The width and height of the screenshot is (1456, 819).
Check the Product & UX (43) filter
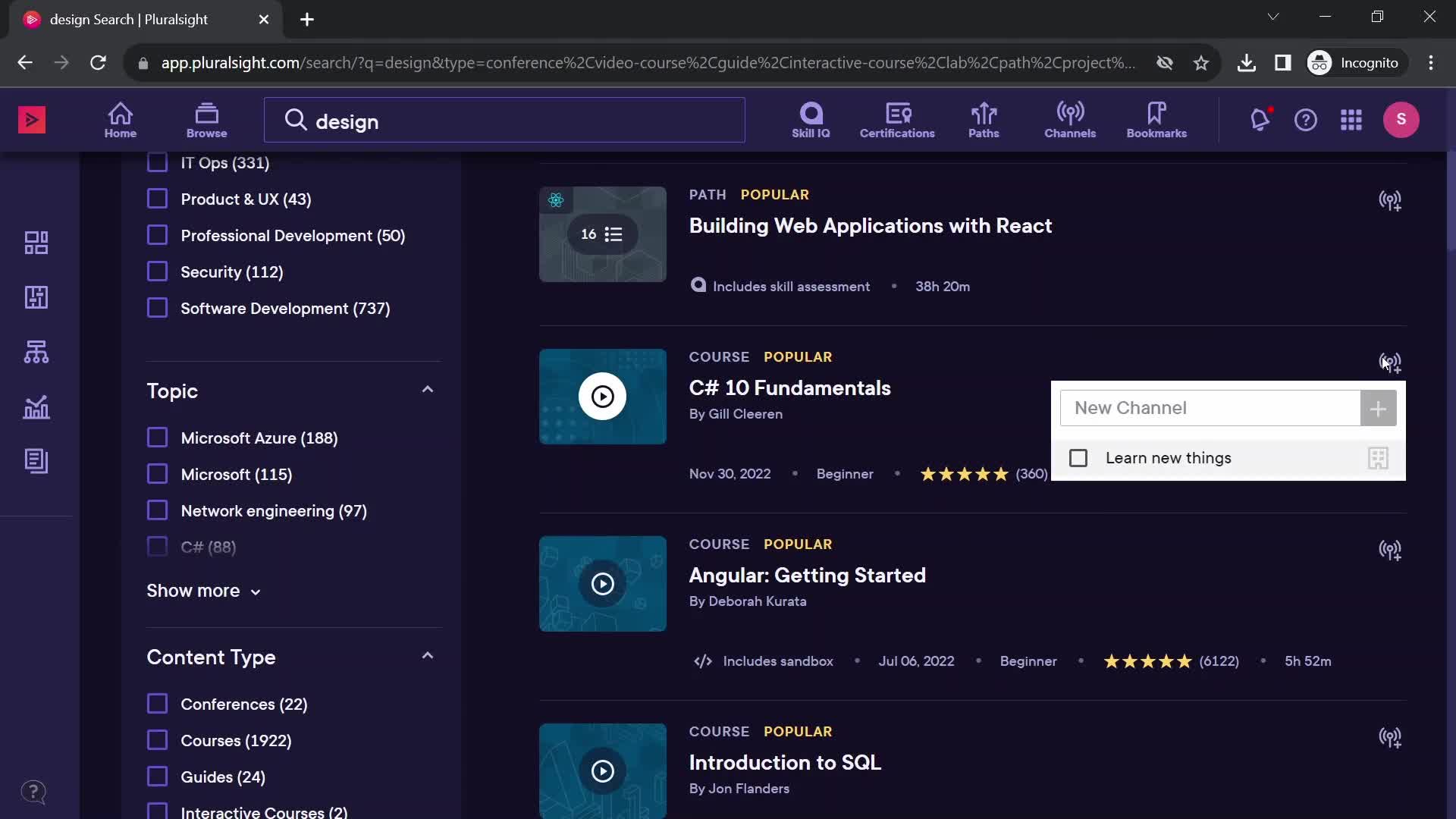(157, 199)
